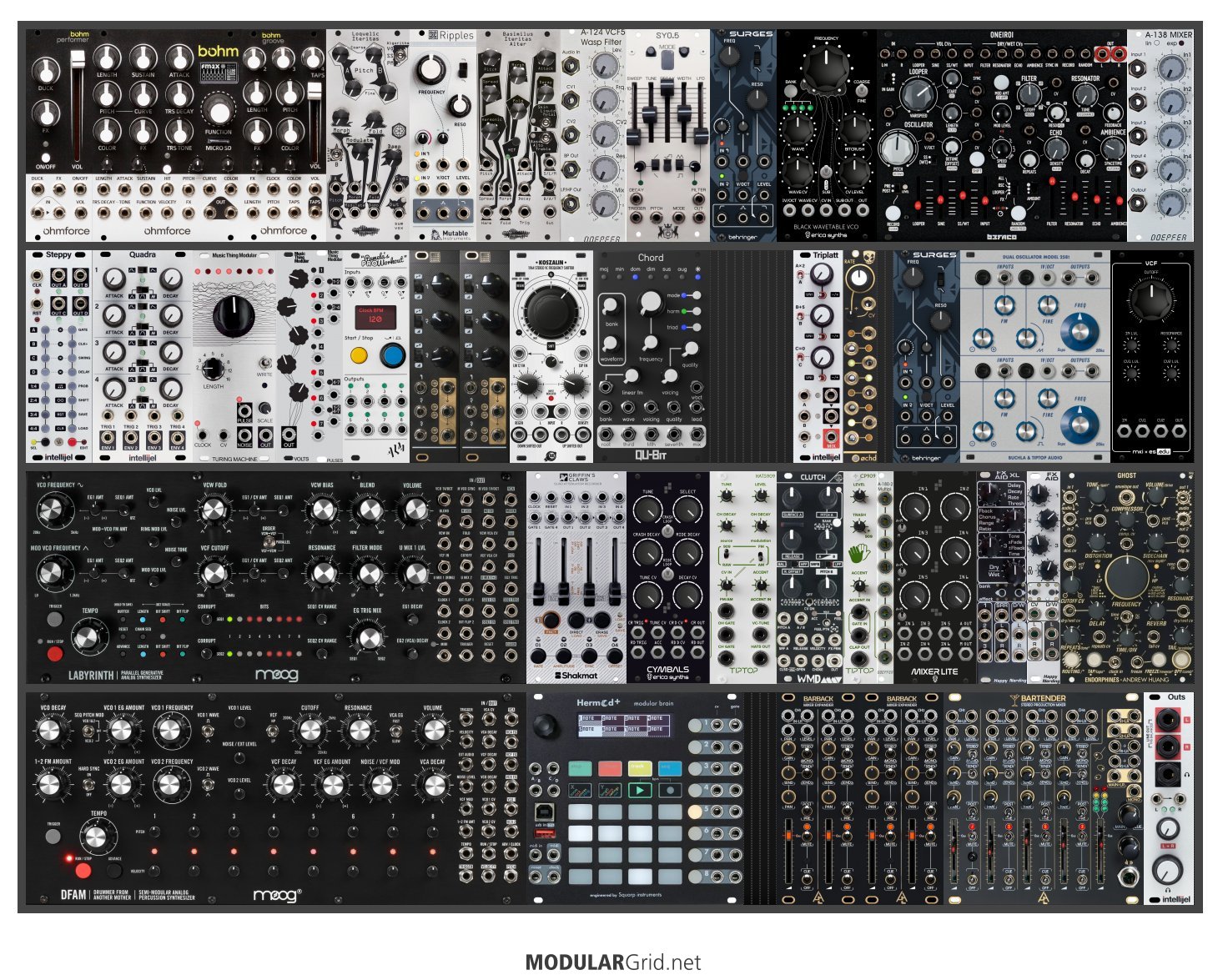Click the CHAIN SEQ button on Labyrinth

(x=143, y=636)
